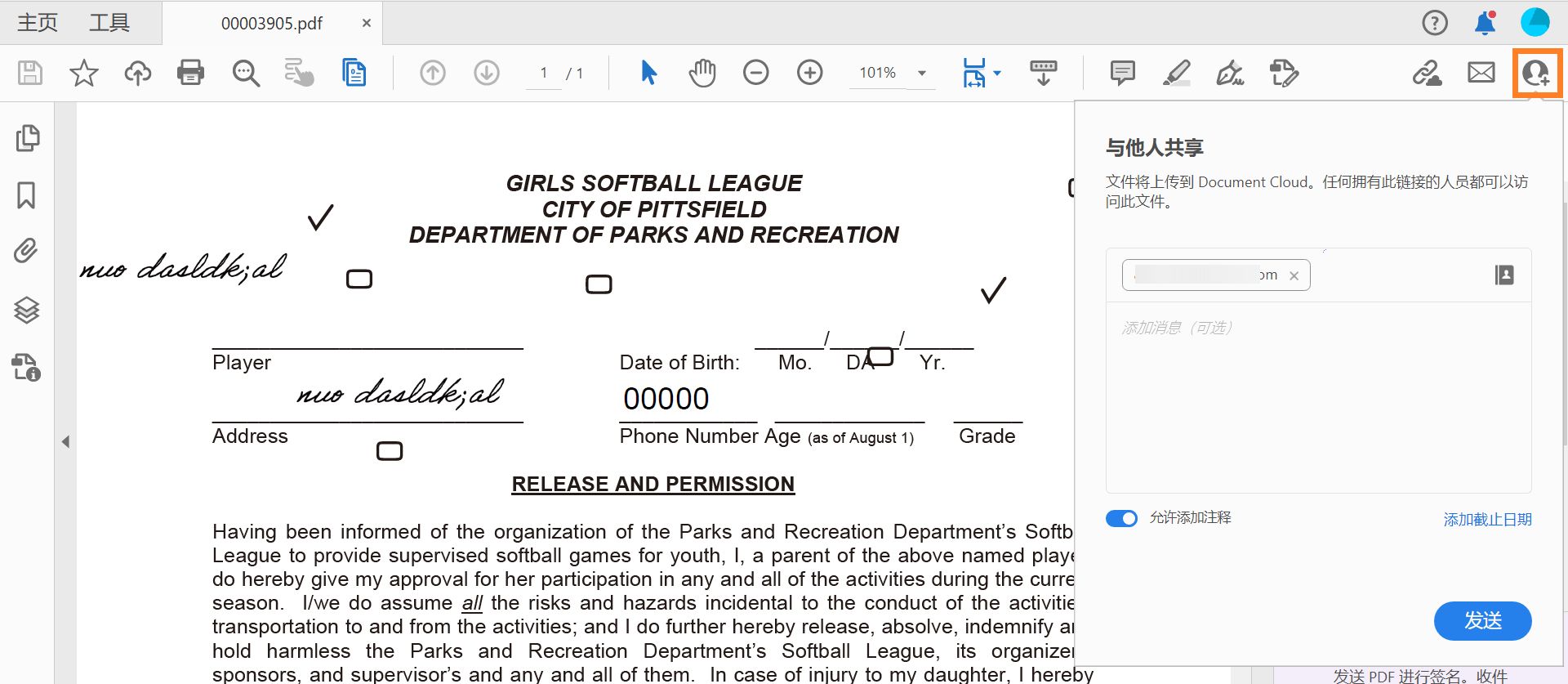
Task: Open the read mode scrolling icon
Action: 1044,73
